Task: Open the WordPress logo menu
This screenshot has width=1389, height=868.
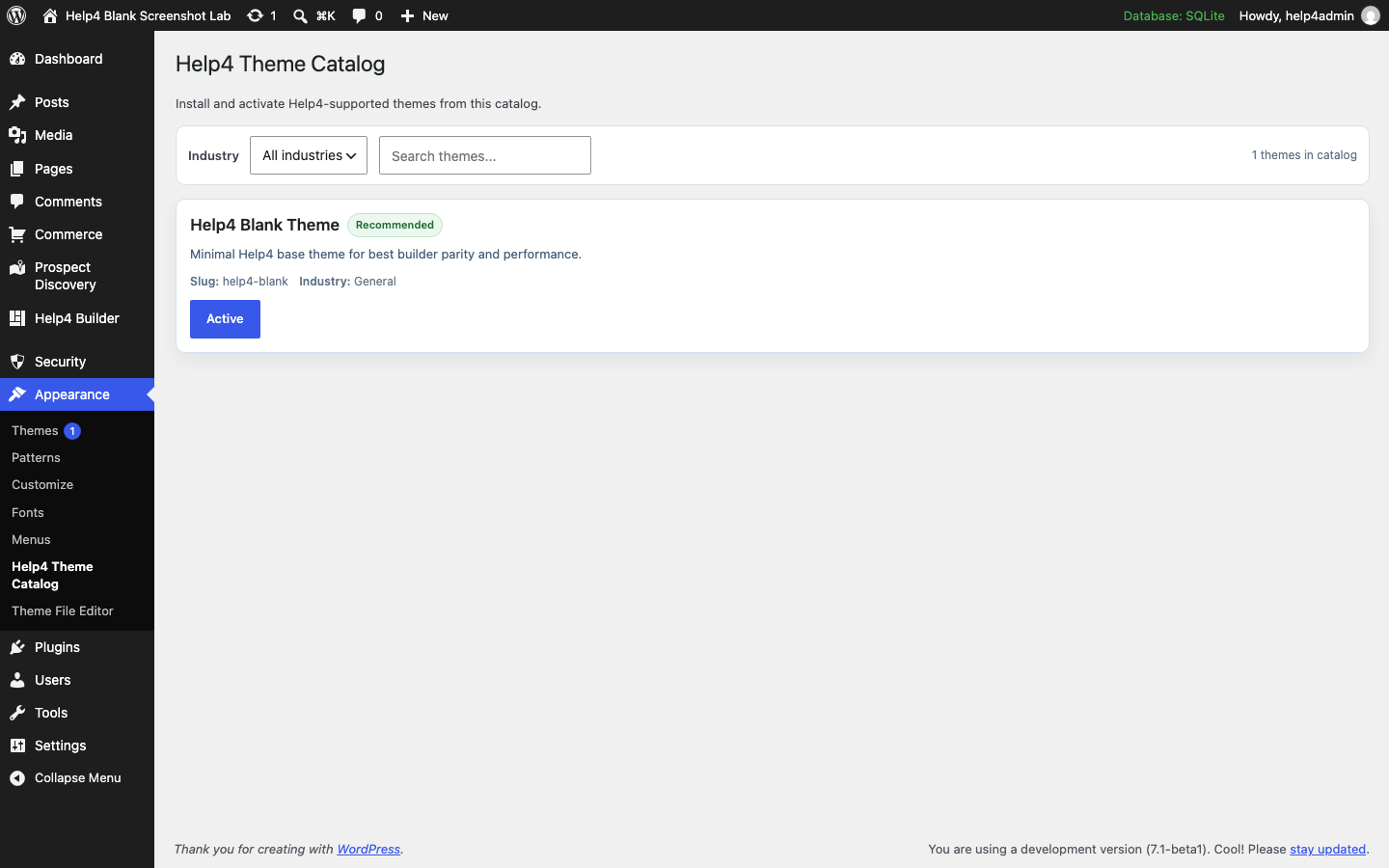Action: (x=16, y=15)
